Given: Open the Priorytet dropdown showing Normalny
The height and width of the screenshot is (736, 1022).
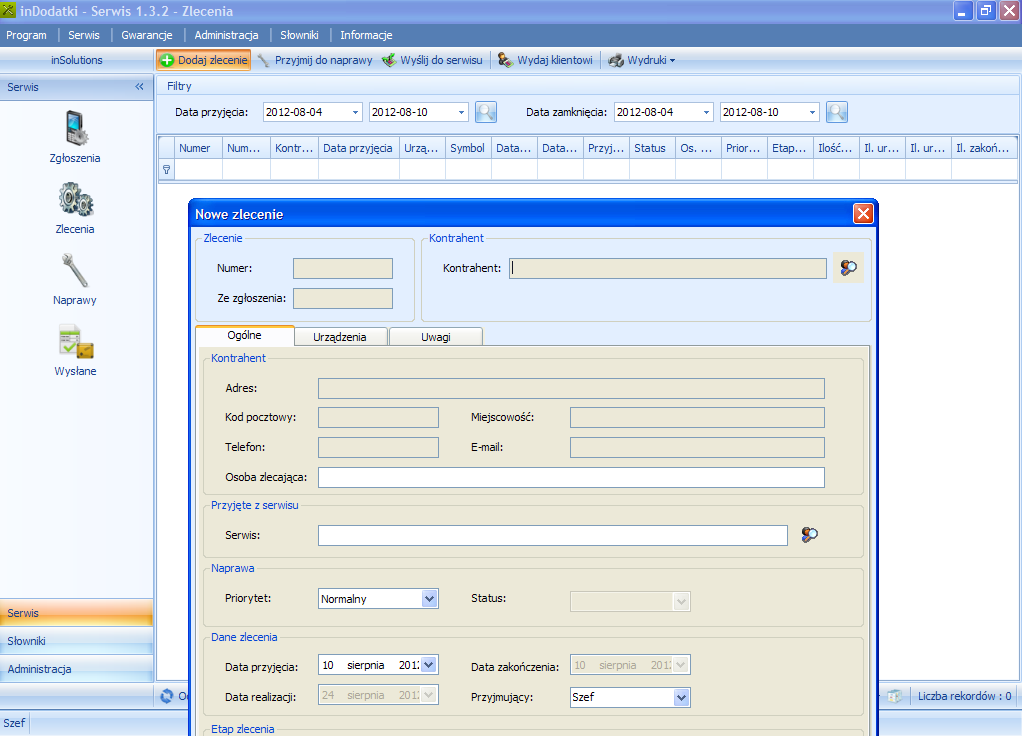Looking at the screenshot, I should pos(429,598).
